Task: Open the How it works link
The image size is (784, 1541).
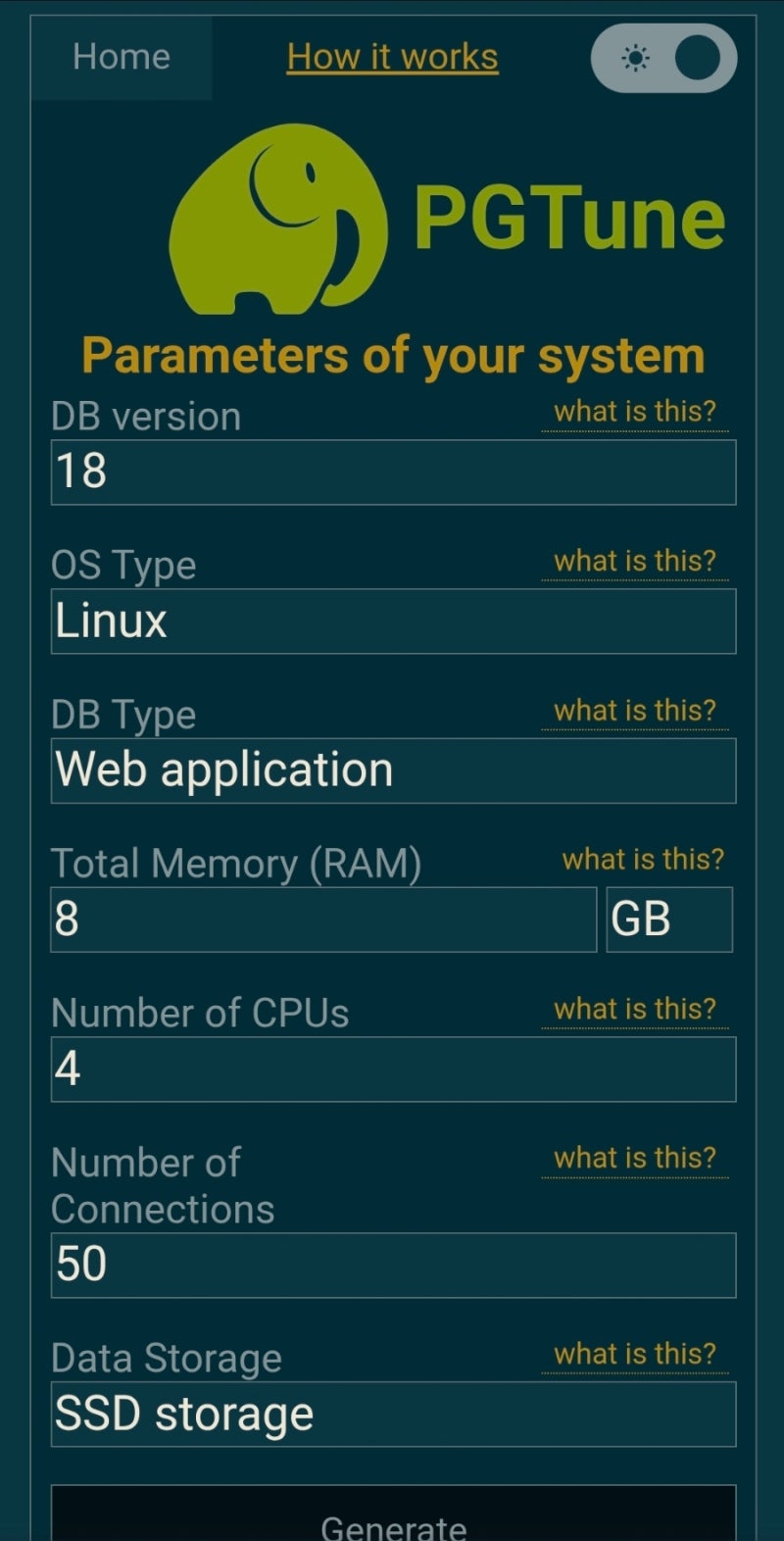Action: 392,57
